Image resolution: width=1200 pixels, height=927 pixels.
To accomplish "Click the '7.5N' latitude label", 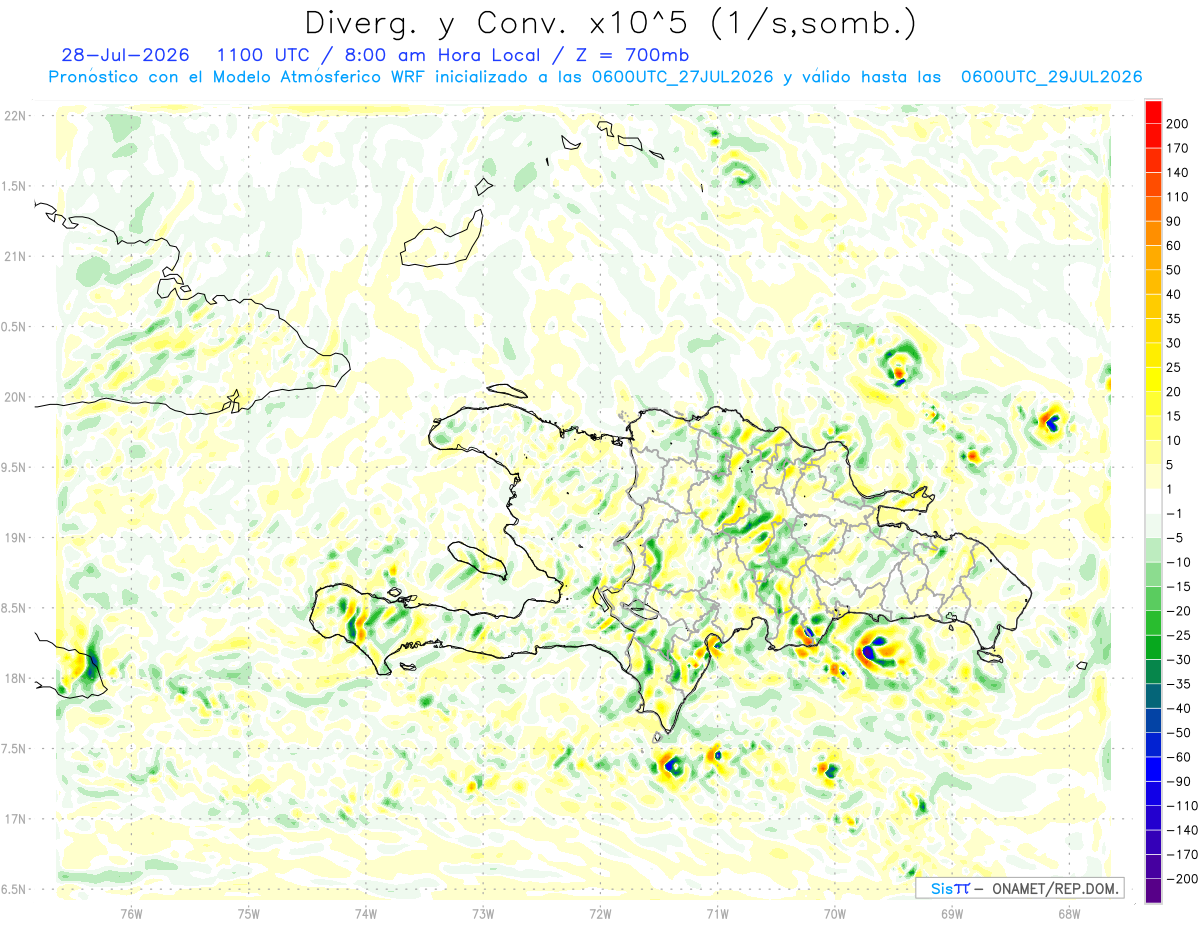I will [15, 748].
